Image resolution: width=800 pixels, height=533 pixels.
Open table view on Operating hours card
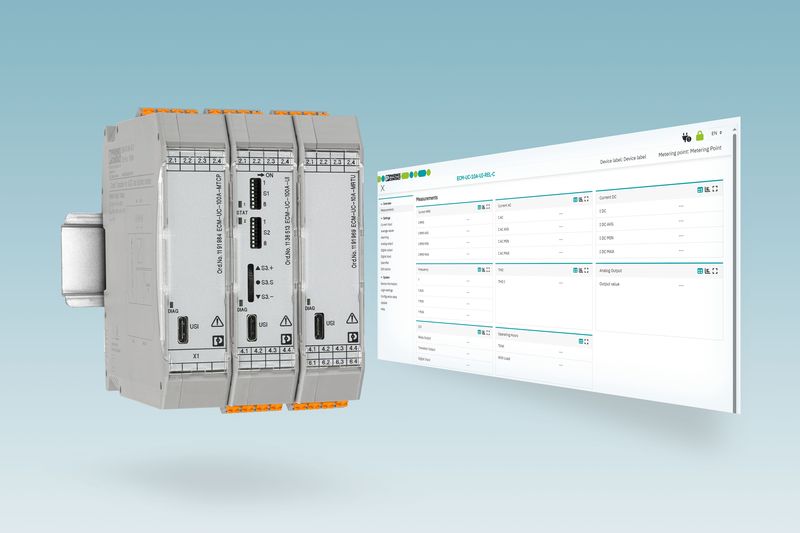[581, 341]
